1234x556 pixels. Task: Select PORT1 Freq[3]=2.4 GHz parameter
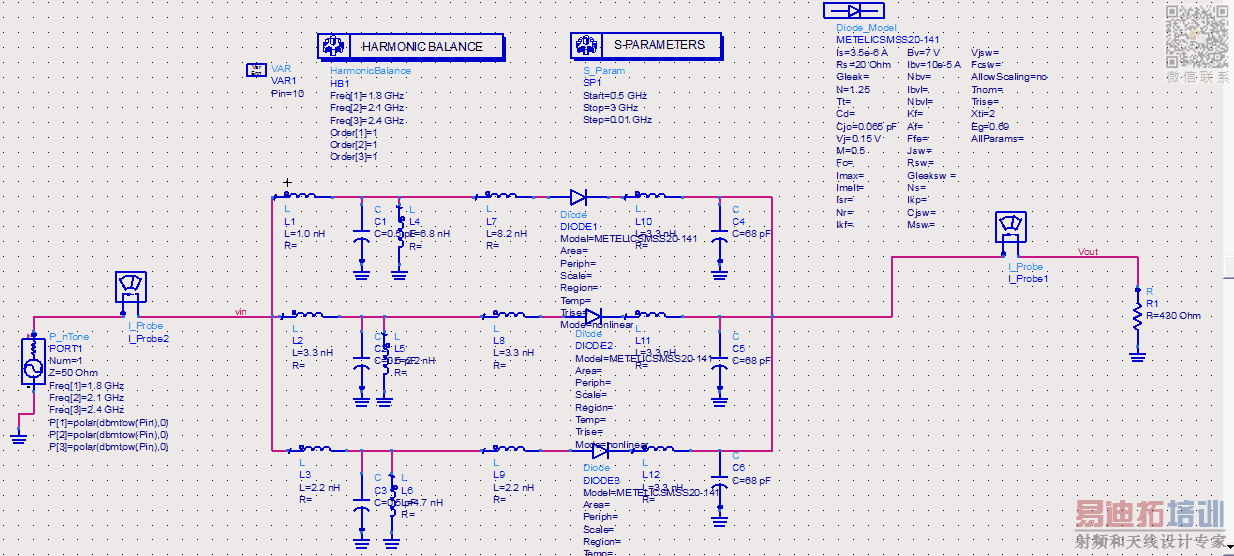(x=86, y=409)
